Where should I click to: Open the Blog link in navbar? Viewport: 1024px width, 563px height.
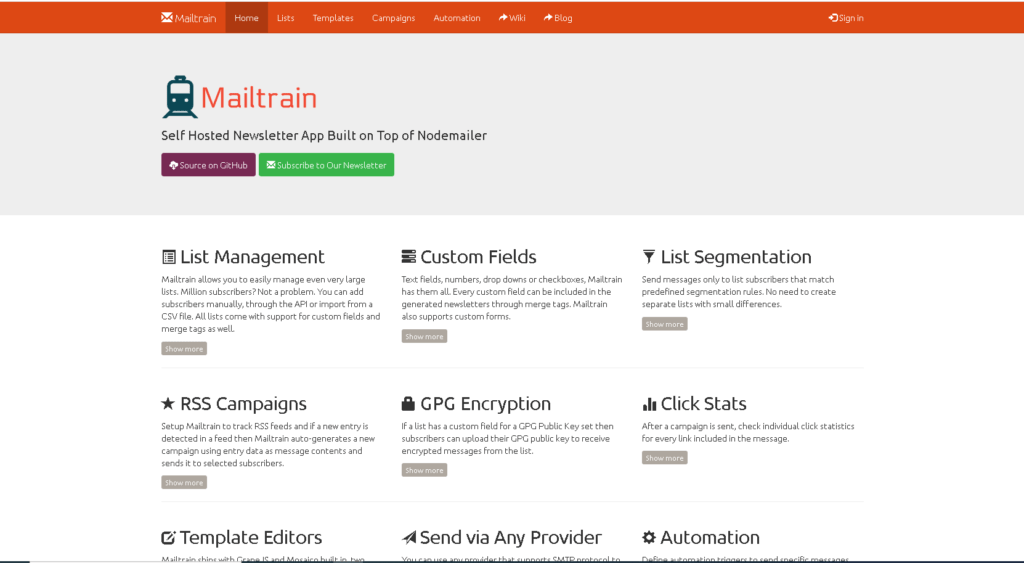(x=558, y=18)
